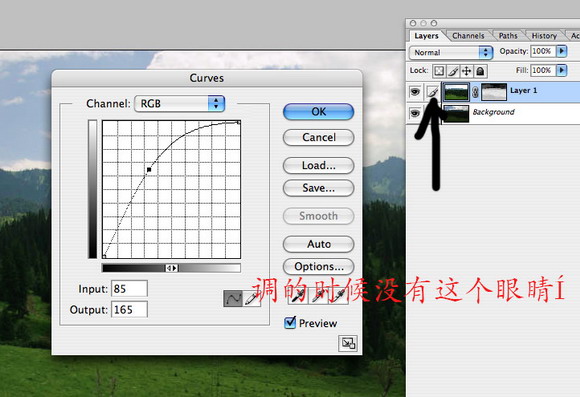Click the Auto button
Viewport: 580px width, 397px height.
pos(318,244)
